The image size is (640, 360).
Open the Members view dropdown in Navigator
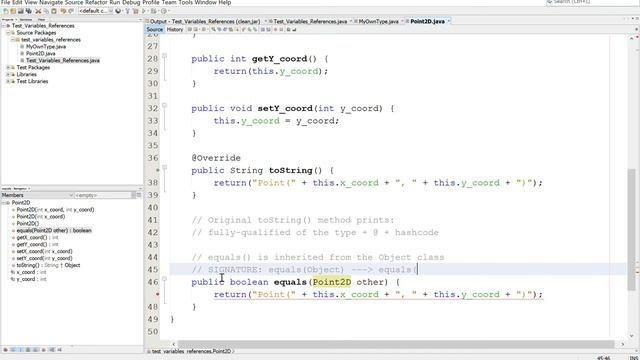coord(37,195)
